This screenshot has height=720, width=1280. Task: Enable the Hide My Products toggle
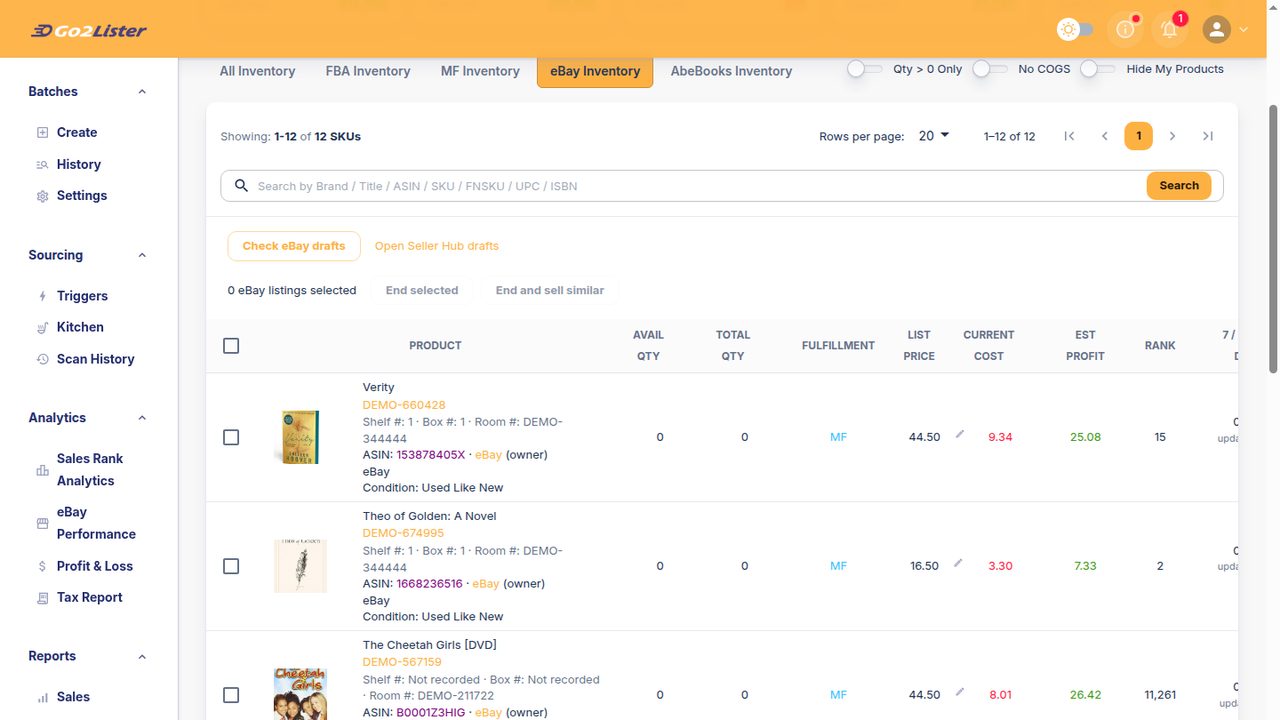pyautogui.click(x=1097, y=69)
